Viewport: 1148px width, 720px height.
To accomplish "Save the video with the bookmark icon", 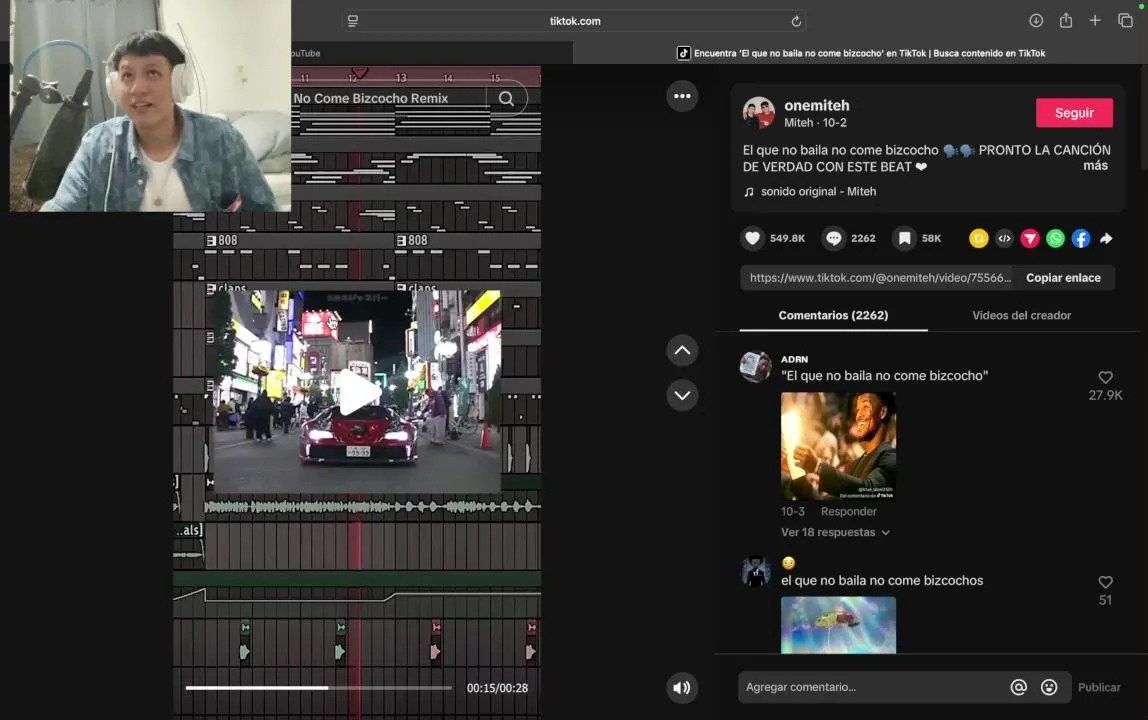I will click(904, 238).
